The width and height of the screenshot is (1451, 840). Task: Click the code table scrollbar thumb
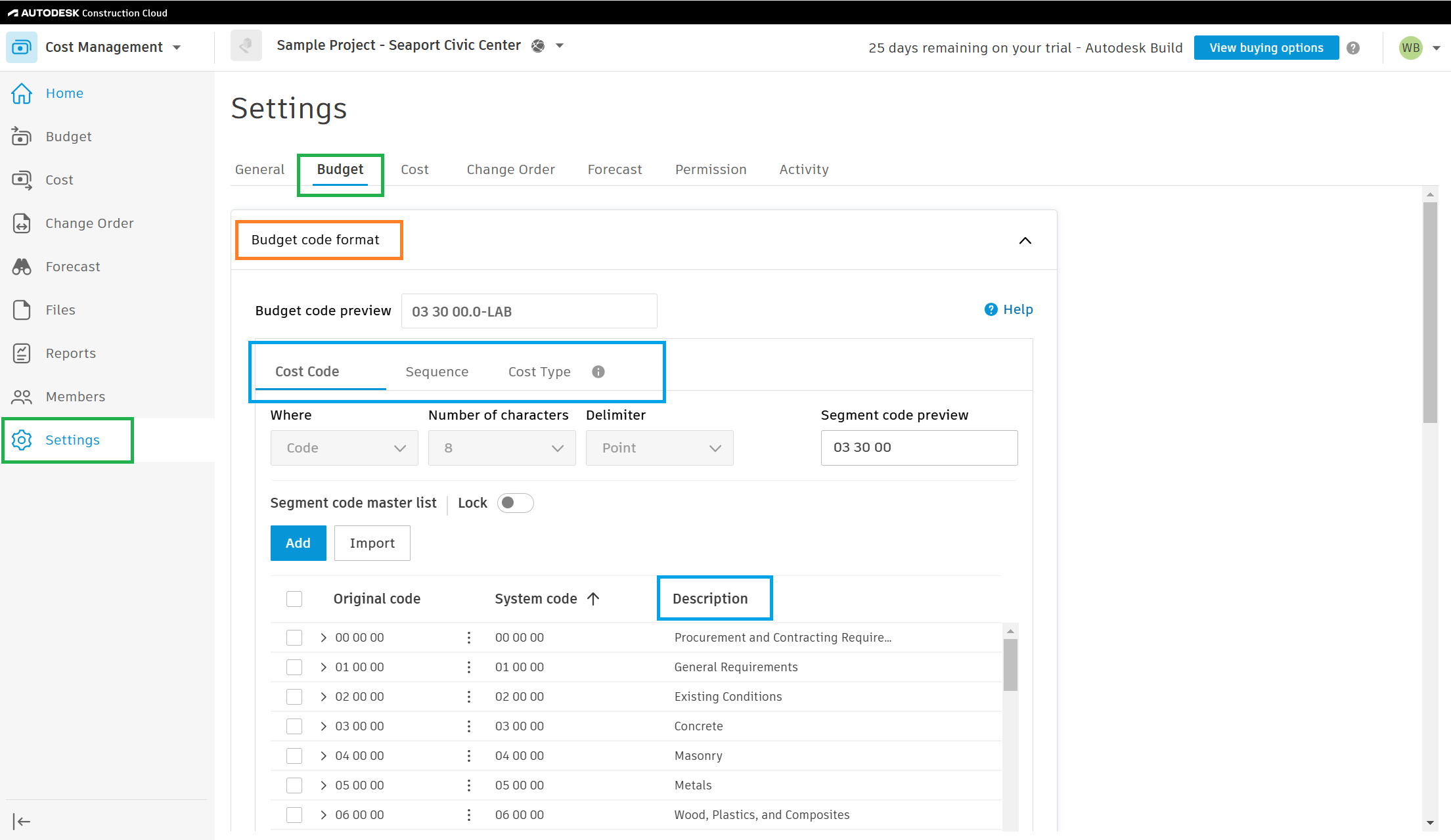1010,665
